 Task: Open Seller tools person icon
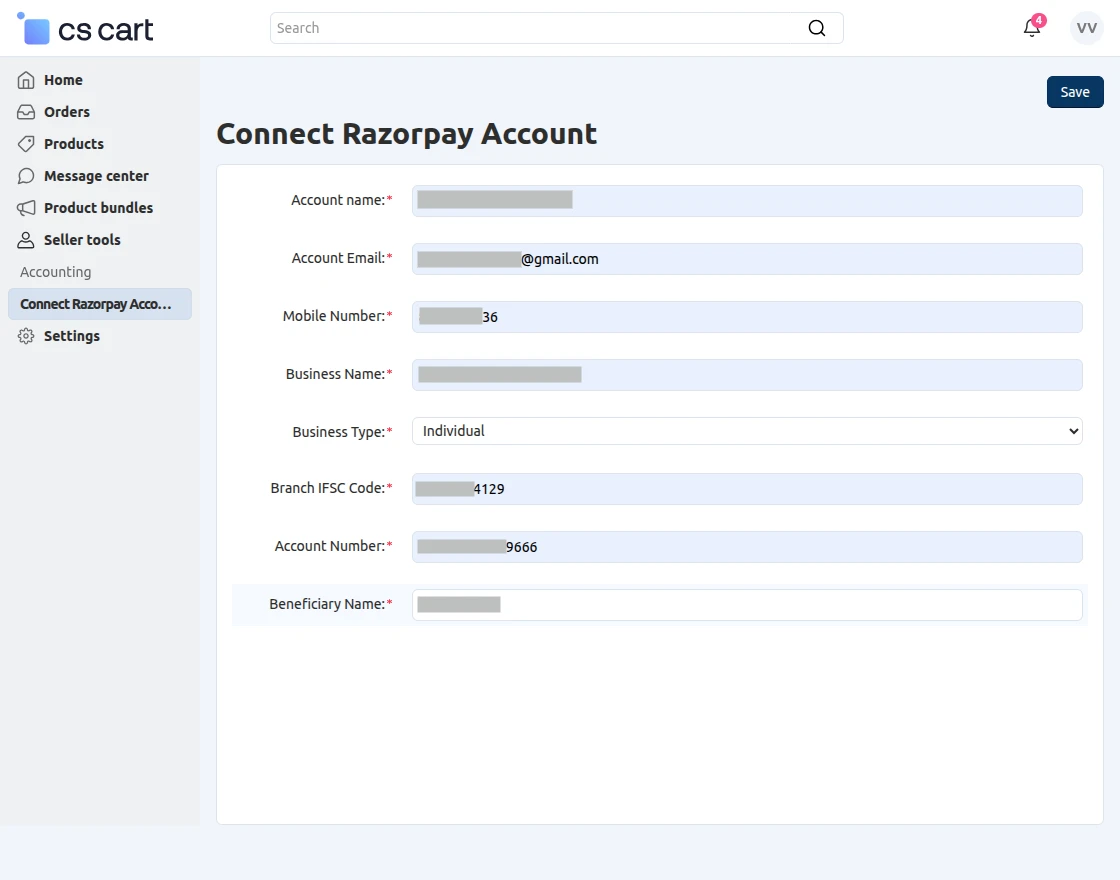[x=25, y=239]
